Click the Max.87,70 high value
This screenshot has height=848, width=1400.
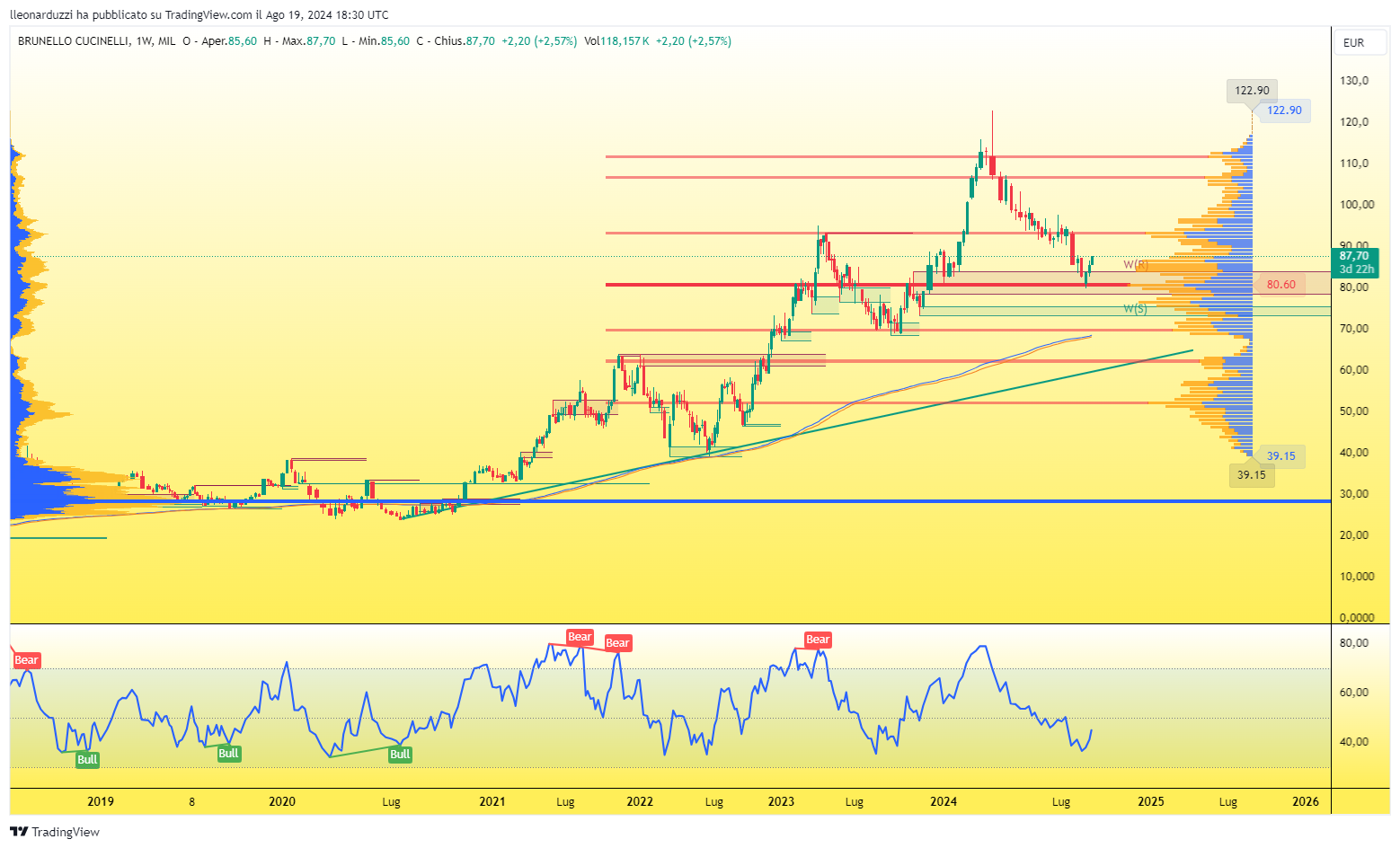pos(308,41)
